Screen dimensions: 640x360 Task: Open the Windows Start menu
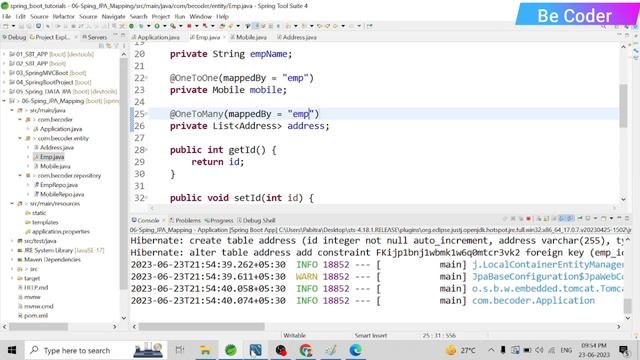point(12,350)
